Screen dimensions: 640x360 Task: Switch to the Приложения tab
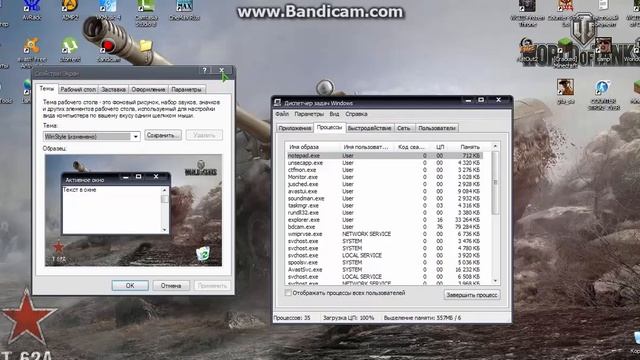[295, 128]
